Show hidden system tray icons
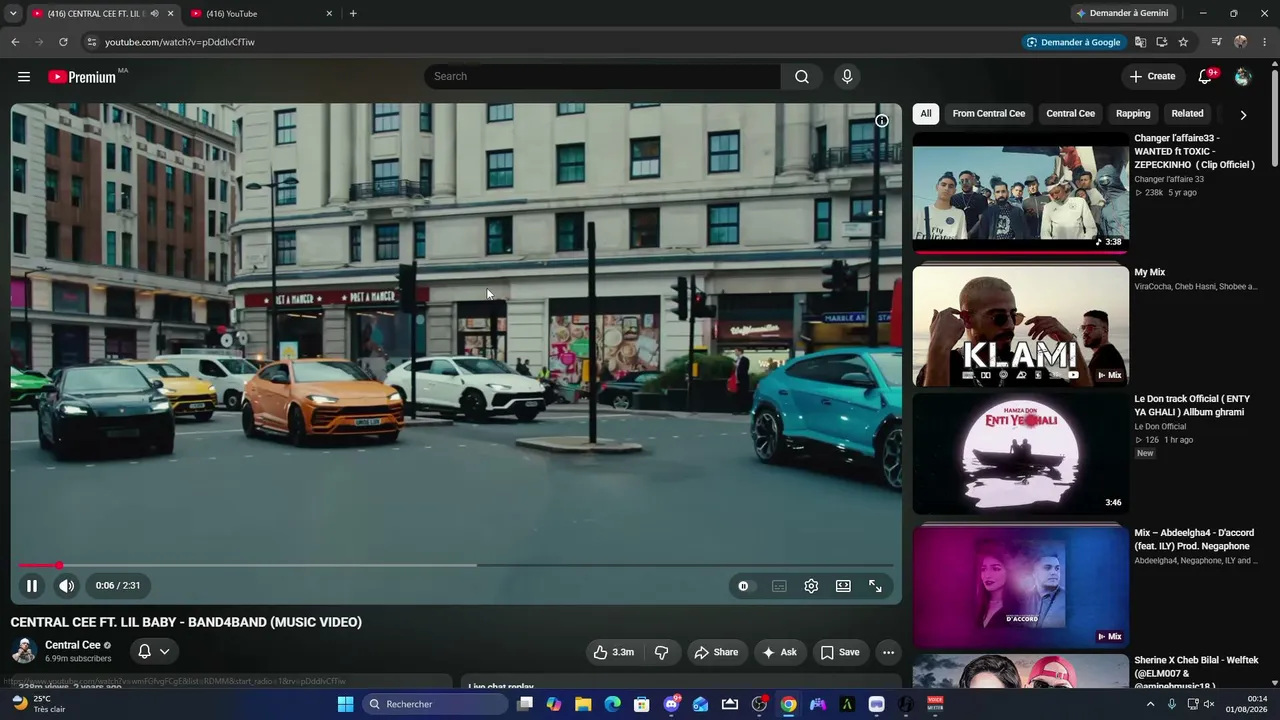The width and height of the screenshot is (1280, 720). tap(1150, 704)
